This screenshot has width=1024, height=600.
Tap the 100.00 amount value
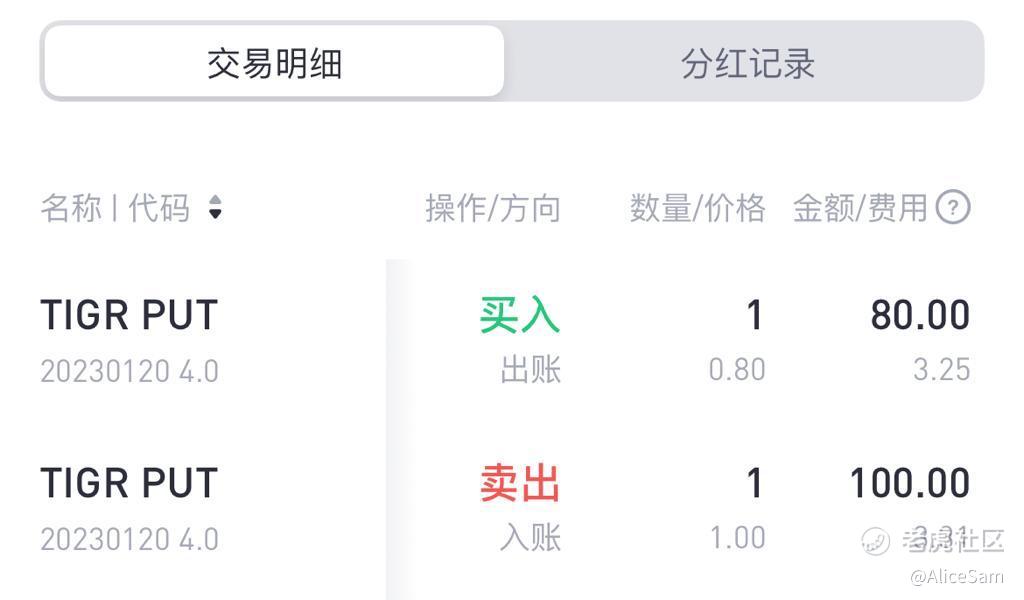[x=909, y=484]
